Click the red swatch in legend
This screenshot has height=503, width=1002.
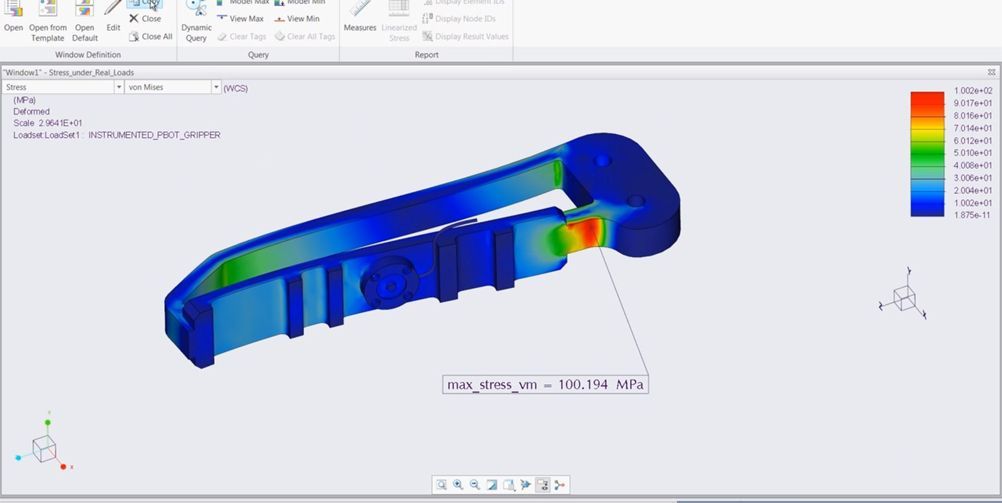(927, 98)
